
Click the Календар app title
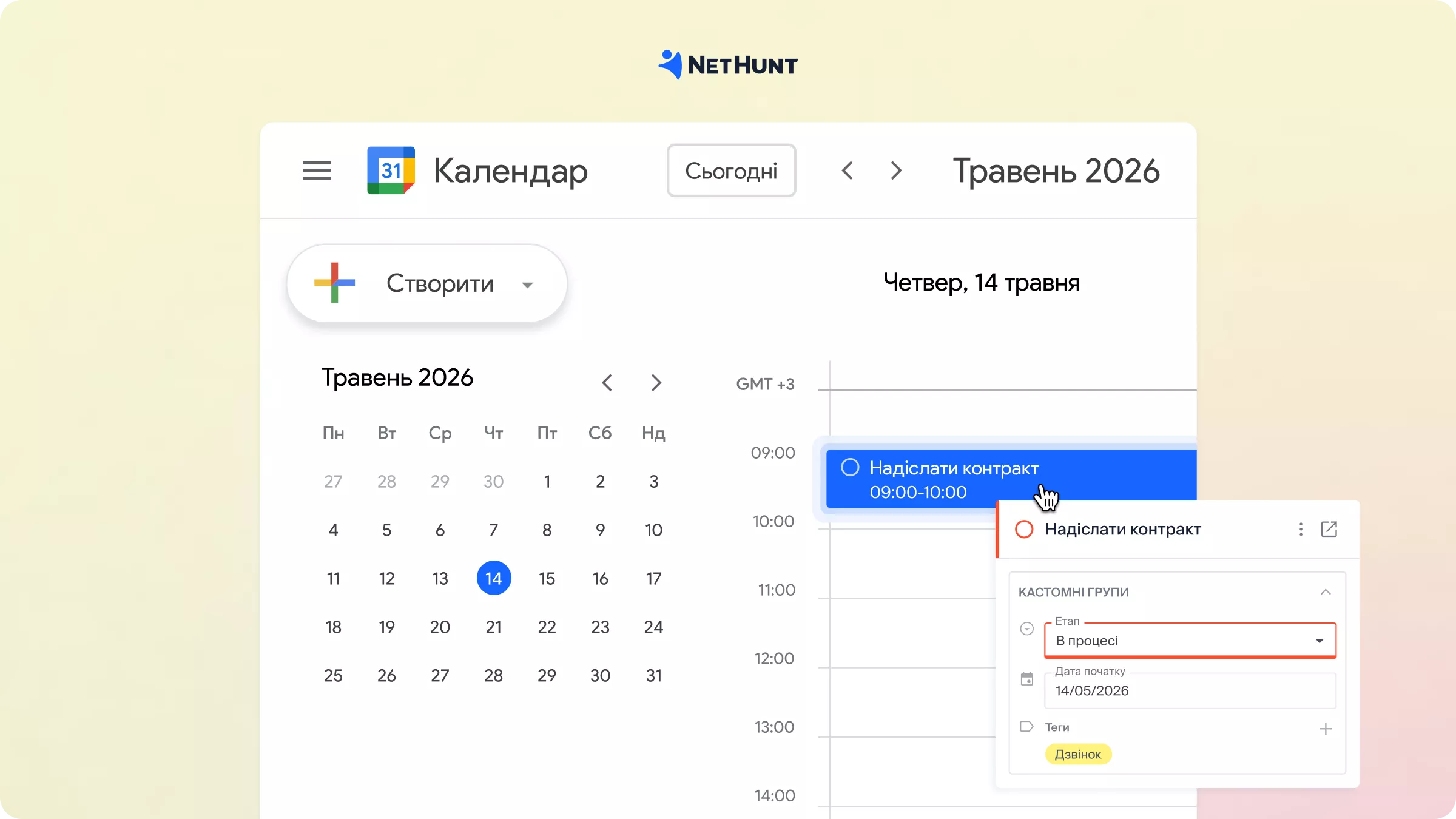pos(511,172)
